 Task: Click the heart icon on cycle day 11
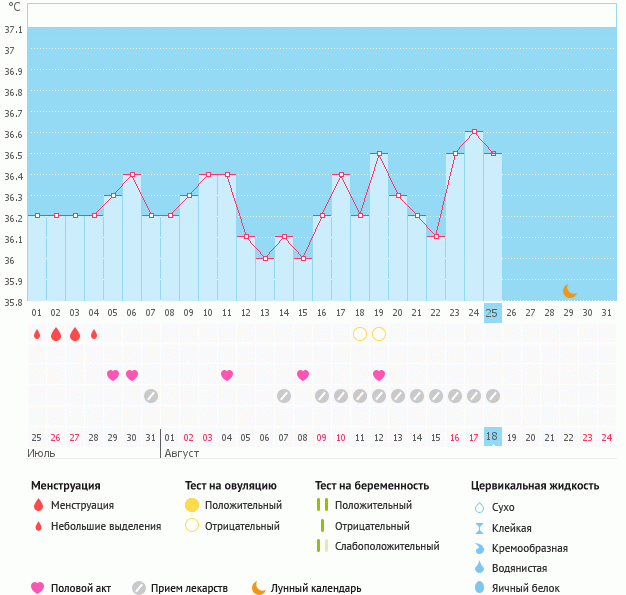(x=227, y=375)
